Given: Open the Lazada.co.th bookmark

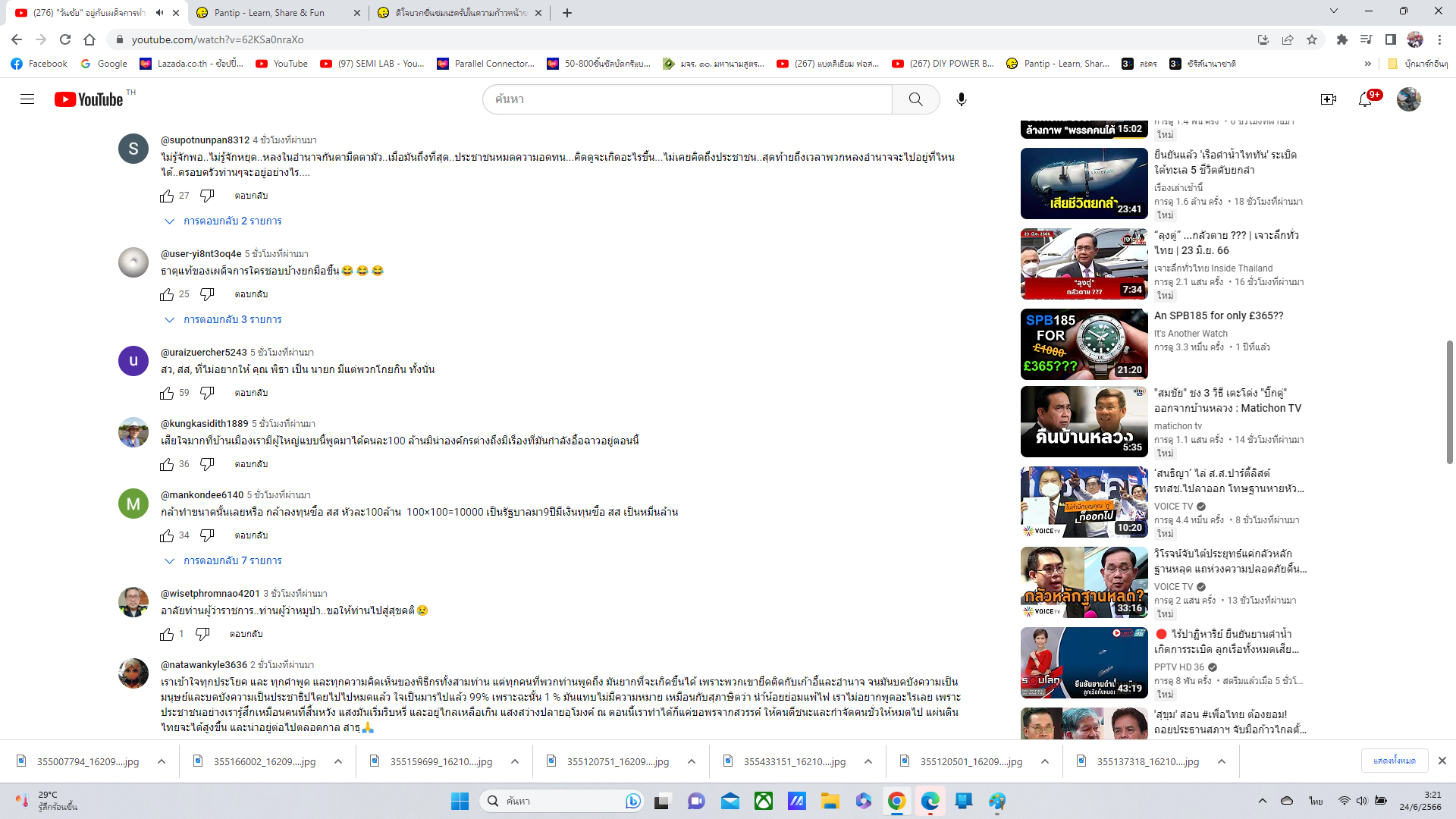Looking at the screenshot, I should (192, 64).
